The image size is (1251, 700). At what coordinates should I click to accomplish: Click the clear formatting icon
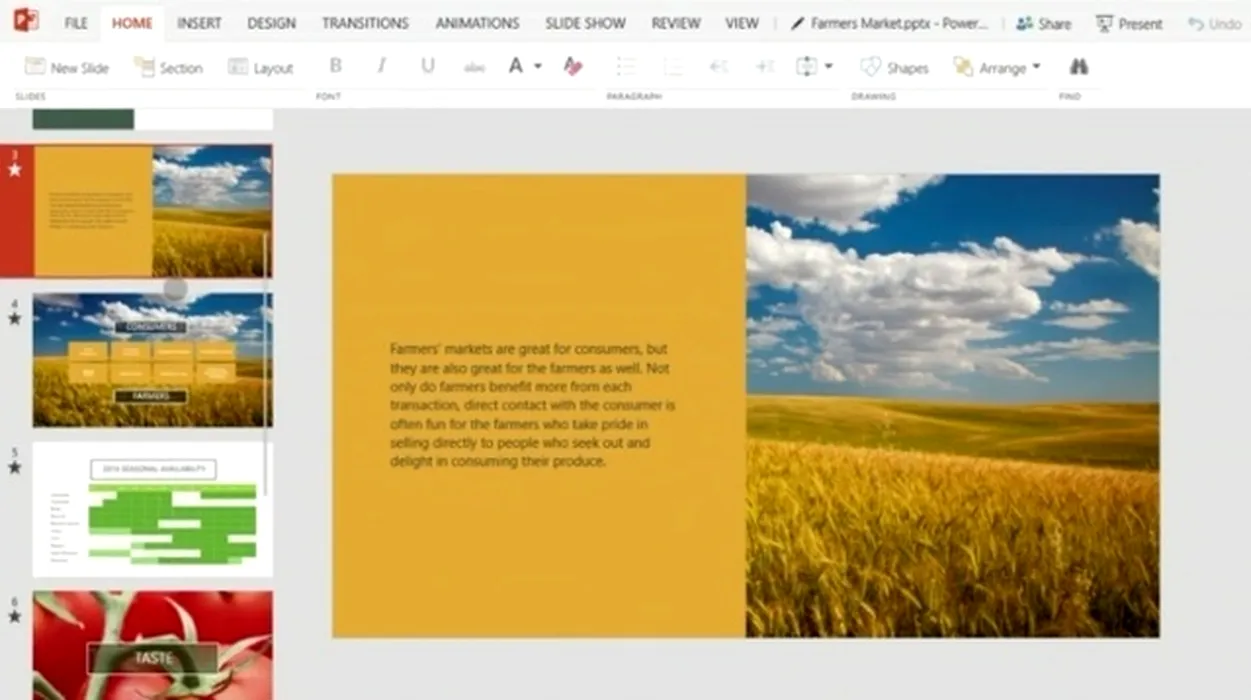[572, 67]
